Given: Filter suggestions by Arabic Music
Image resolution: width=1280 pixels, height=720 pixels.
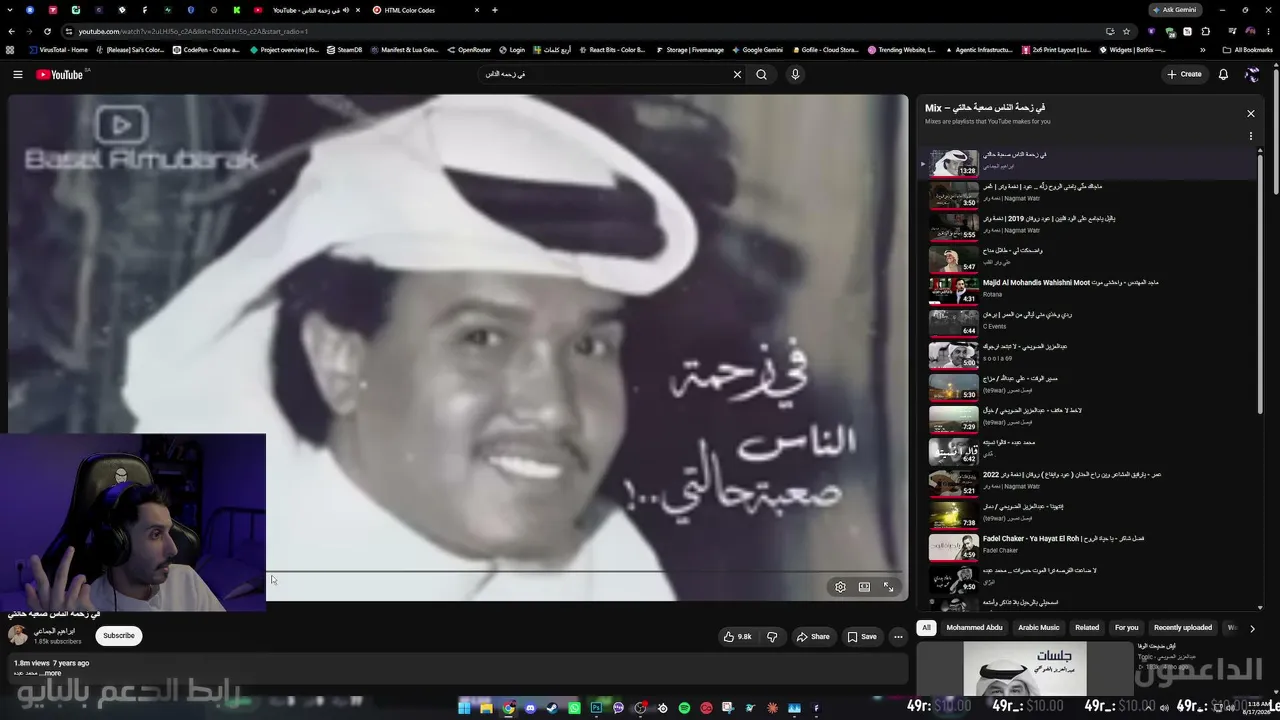Looking at the screenshot, I should pos(1038,628).
